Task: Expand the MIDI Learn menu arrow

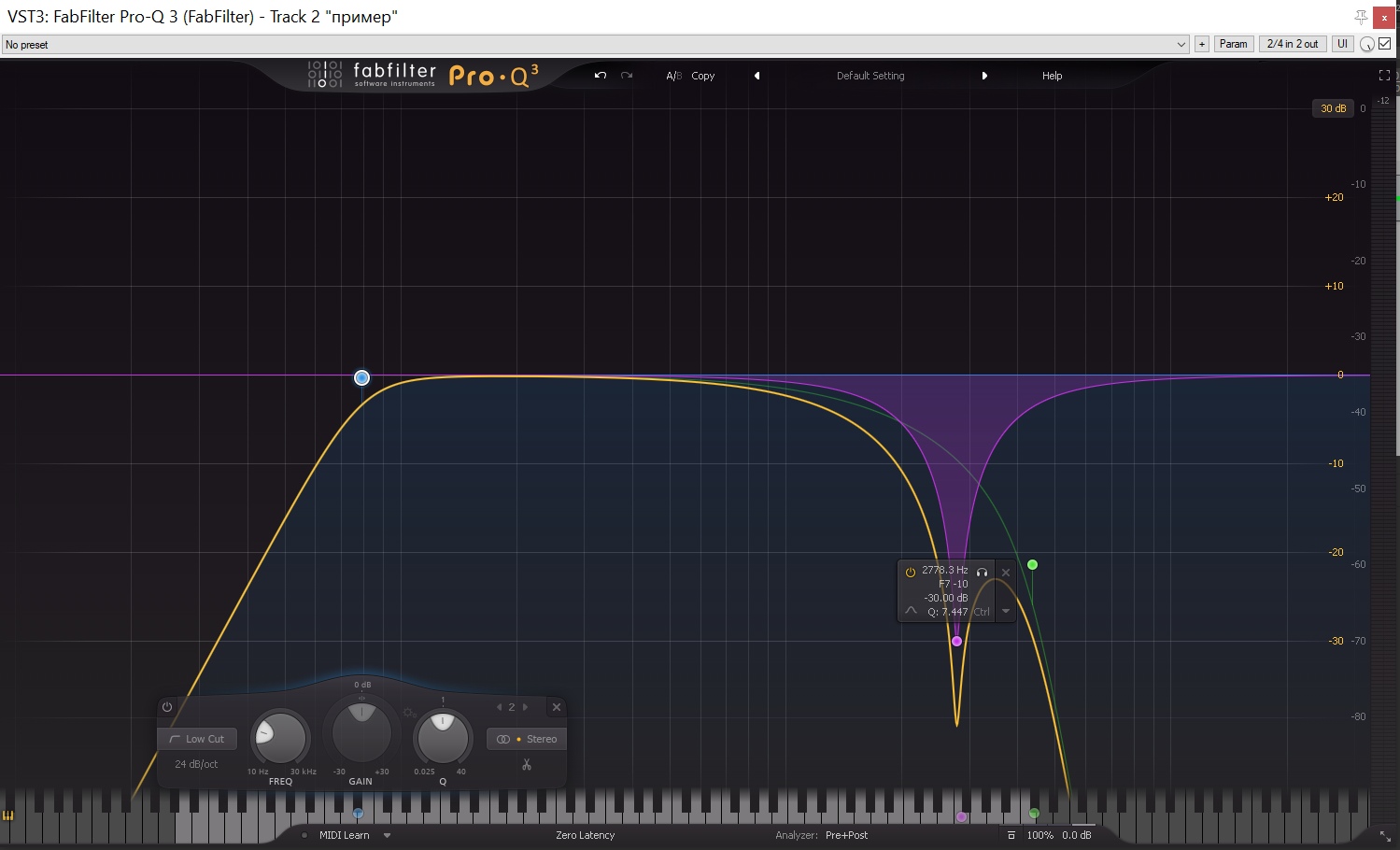Action: coord(387,835)
